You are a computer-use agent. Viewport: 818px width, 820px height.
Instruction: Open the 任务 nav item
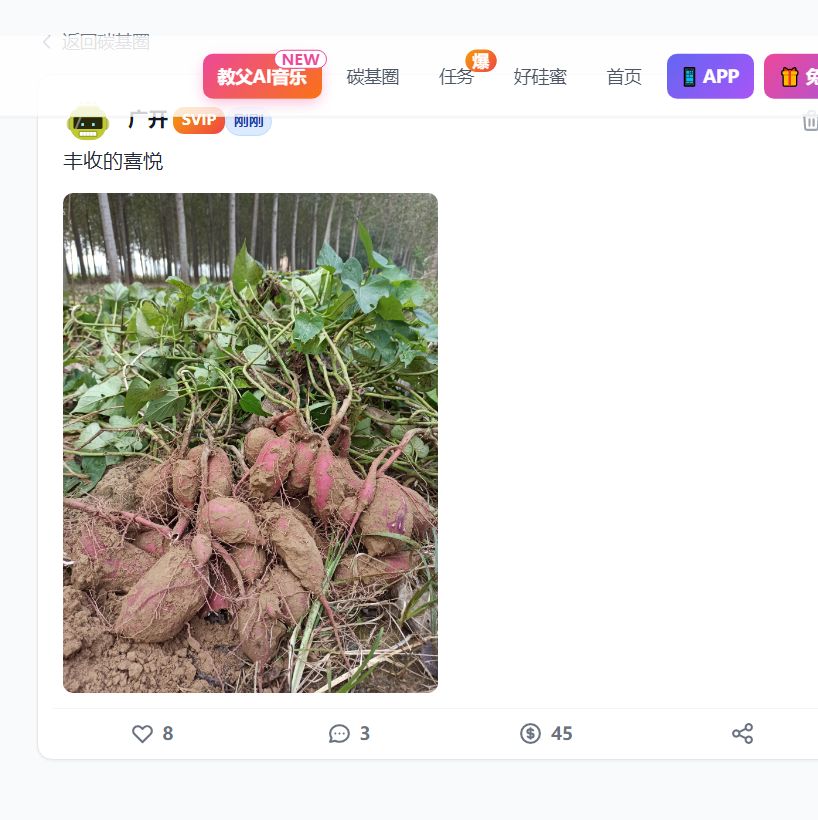(456, 77)
